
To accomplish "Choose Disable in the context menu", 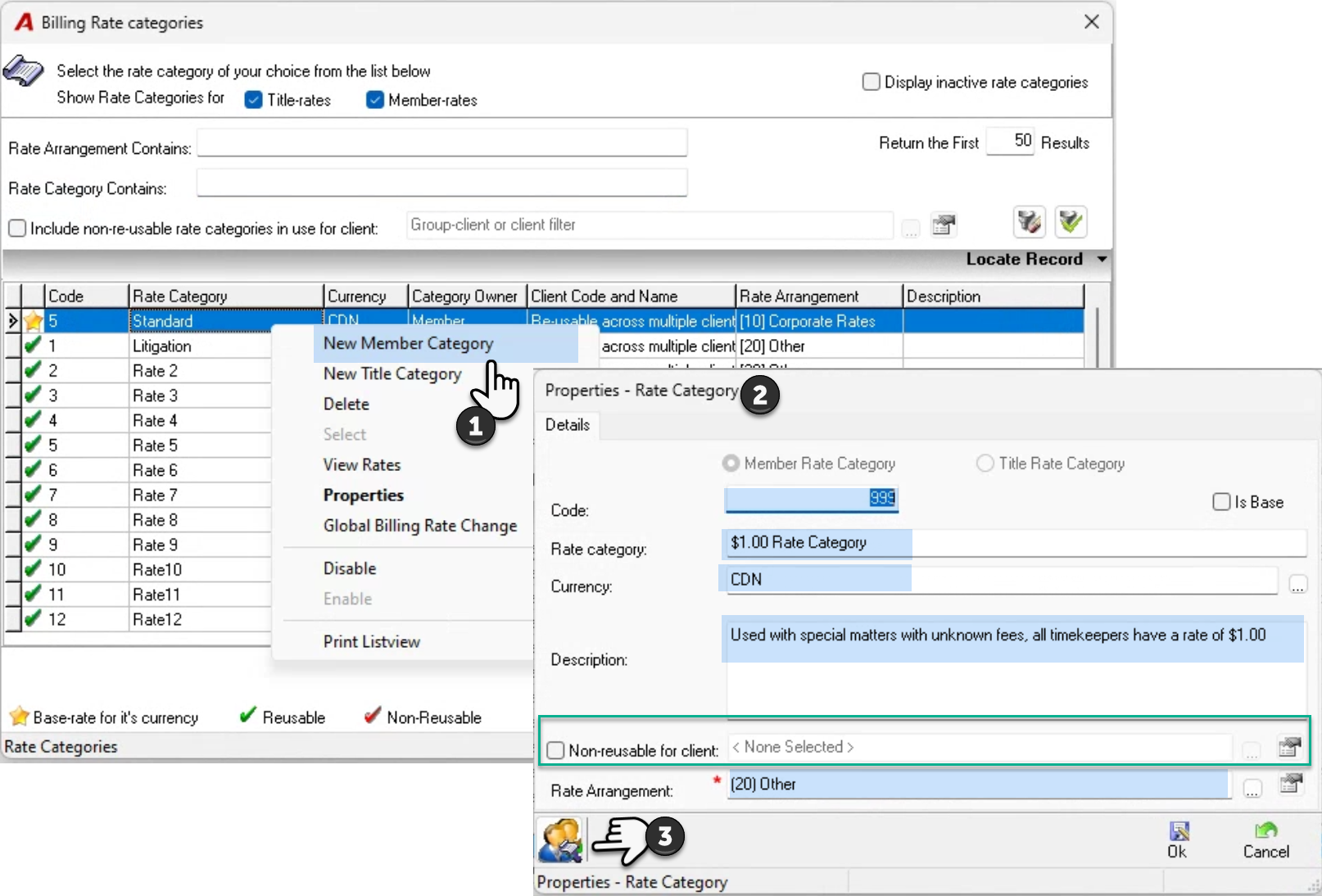I will pyautogui.click(x=349, y=568).
